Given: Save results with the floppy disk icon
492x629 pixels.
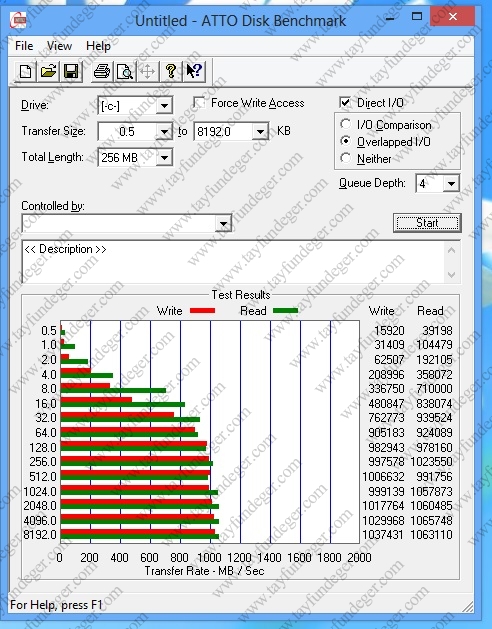Looking at the screenshot, I should tap(71, 72).
